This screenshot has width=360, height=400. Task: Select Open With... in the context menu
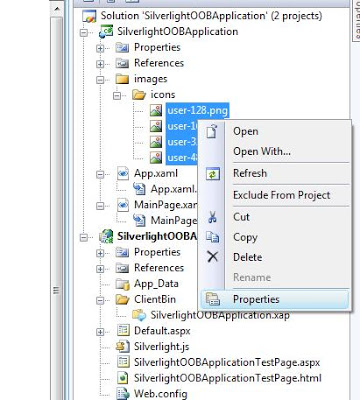pyautogui.click(x=262, y=152)
